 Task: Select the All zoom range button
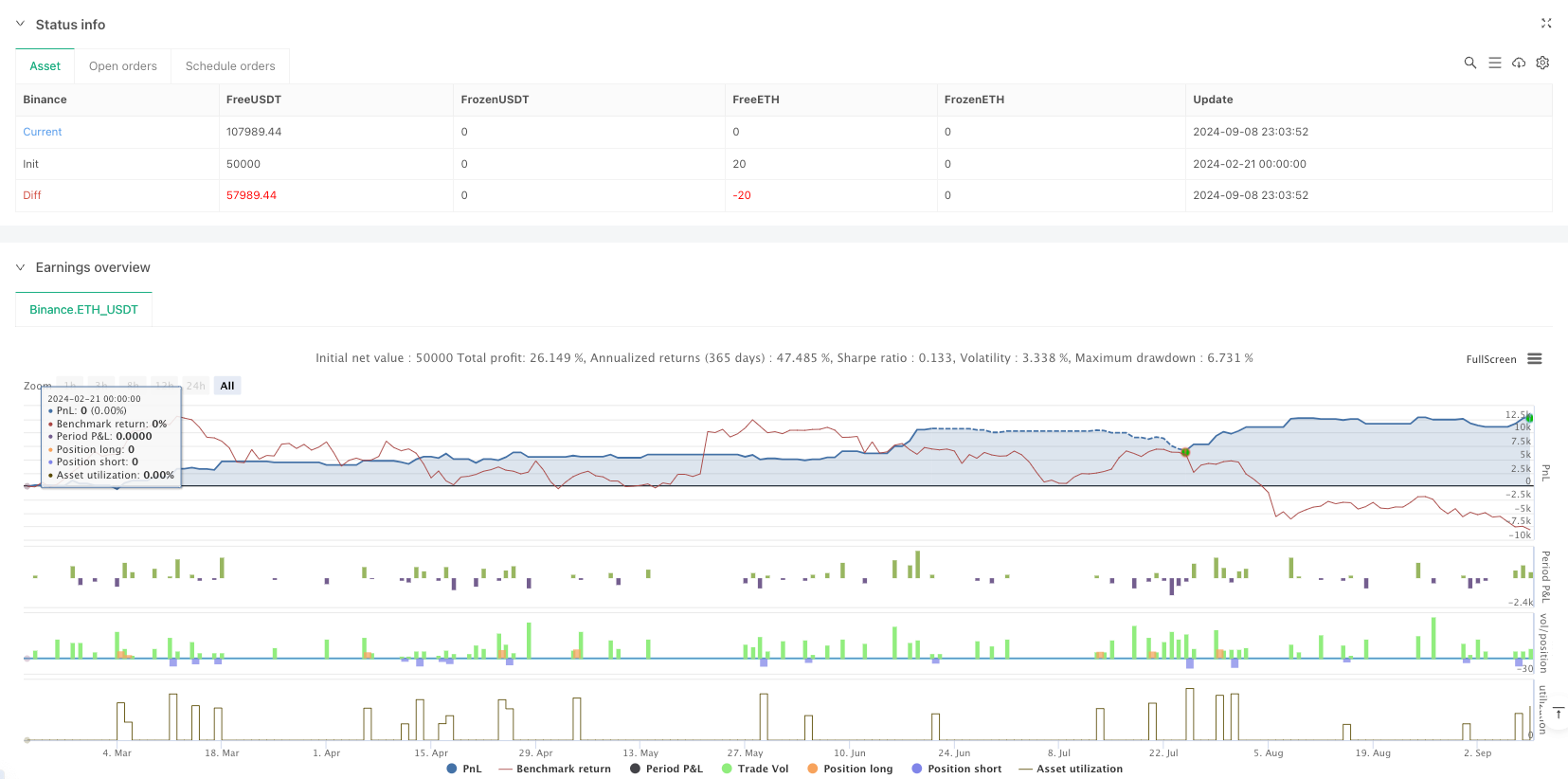pos(227,386)
